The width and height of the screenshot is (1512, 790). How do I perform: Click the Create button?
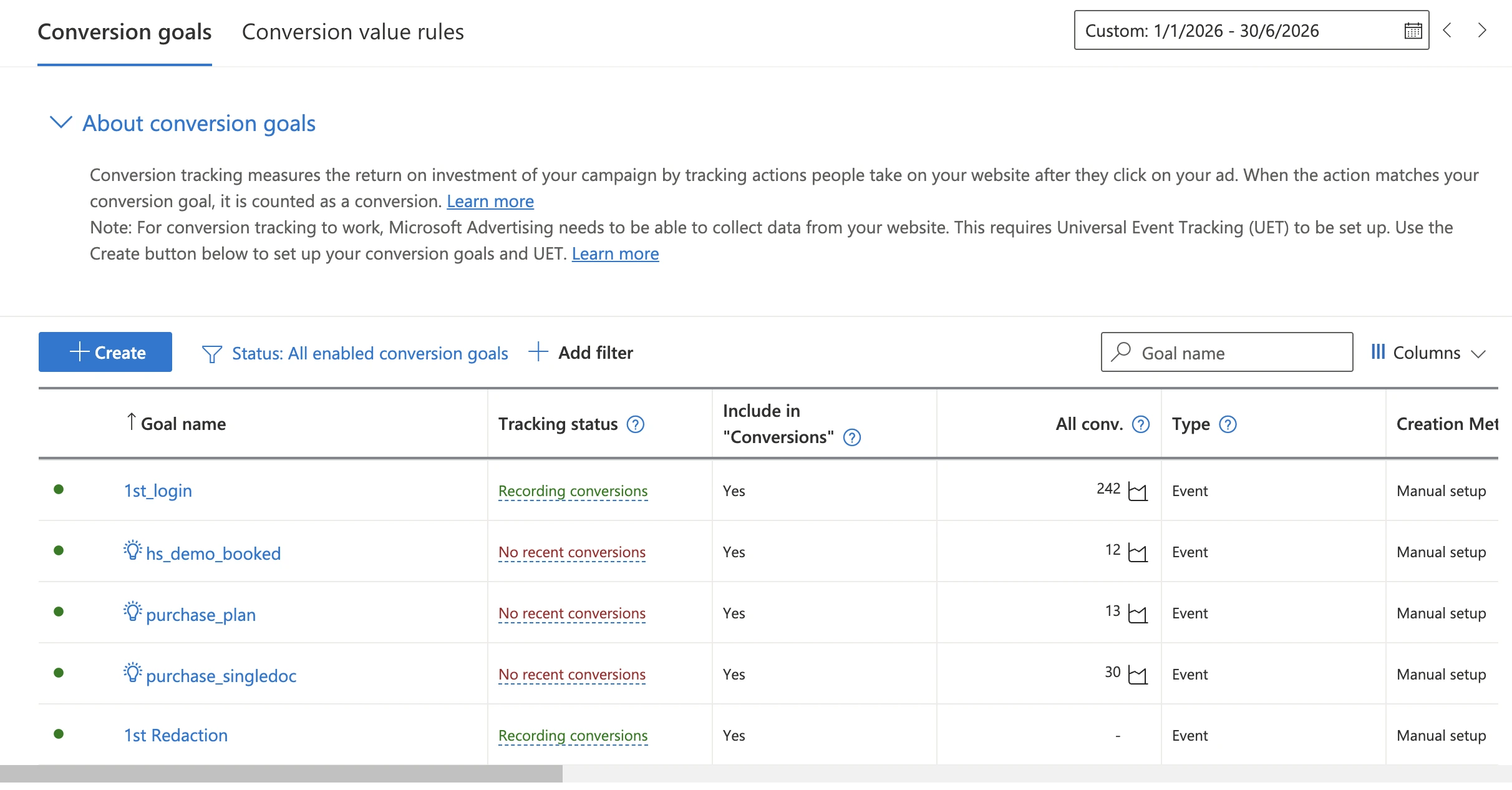(x=105, y=352)
